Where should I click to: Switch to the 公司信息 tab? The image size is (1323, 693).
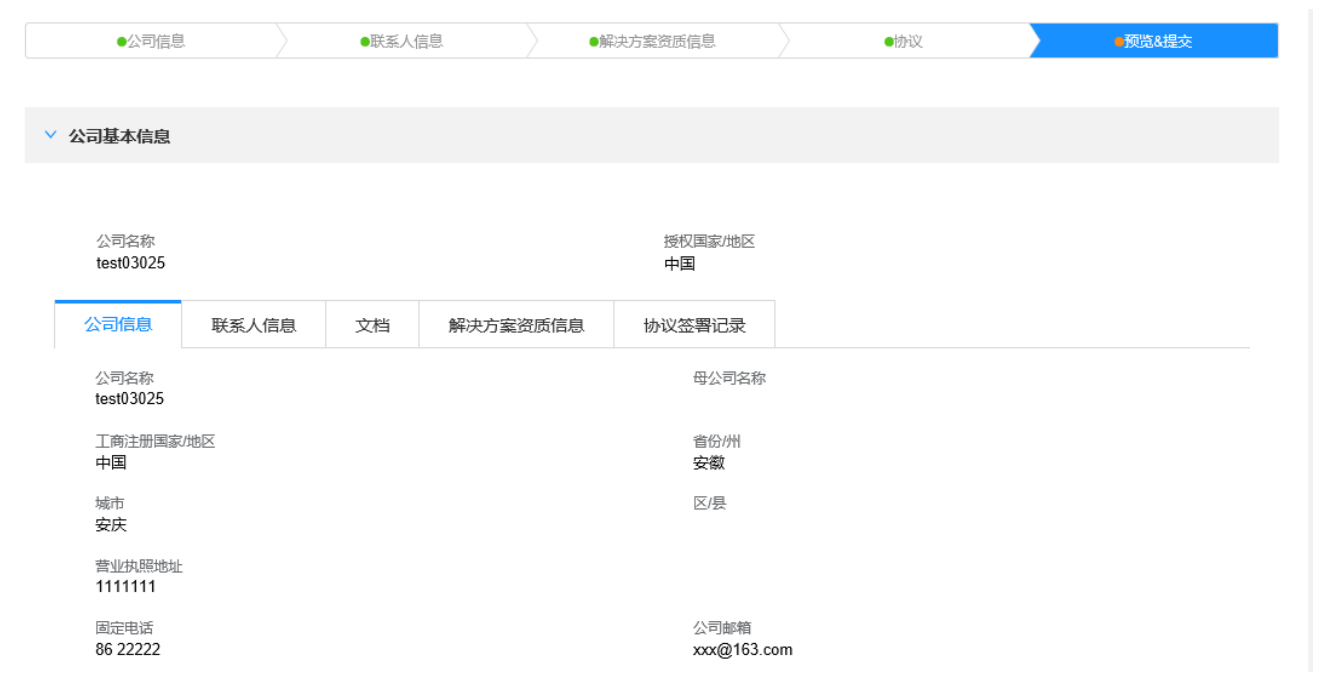[x=118, y=324]
